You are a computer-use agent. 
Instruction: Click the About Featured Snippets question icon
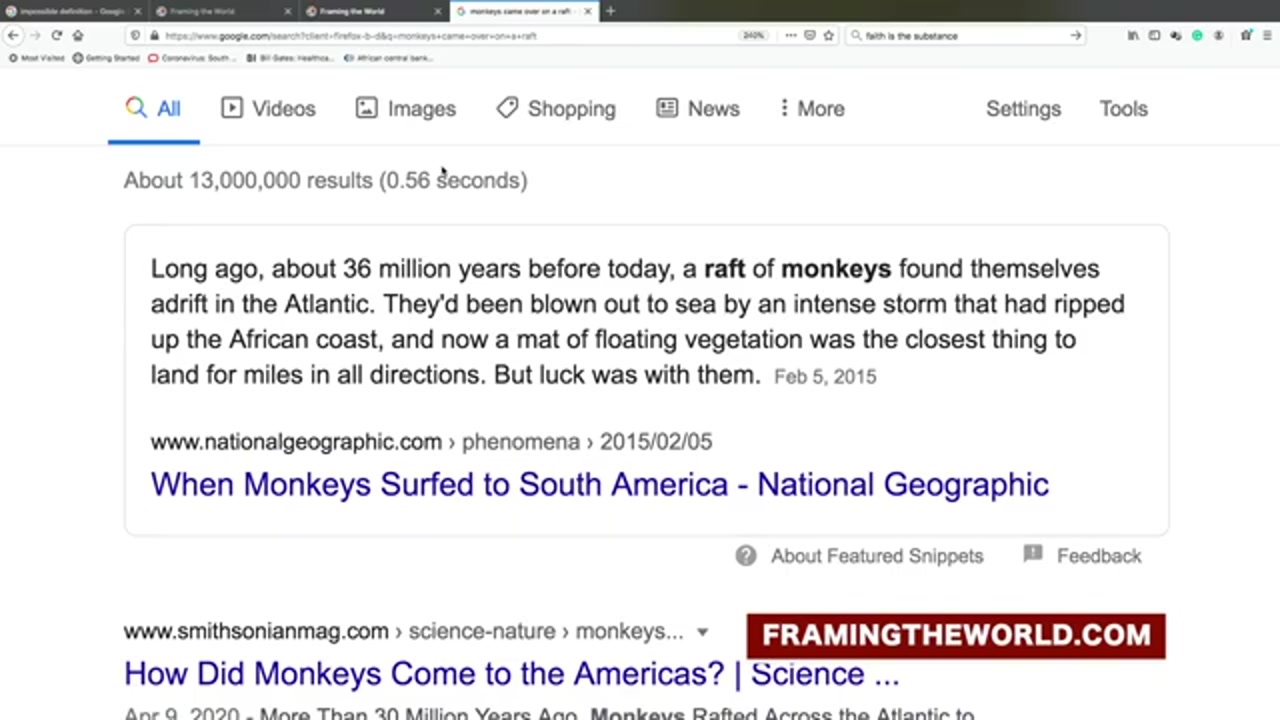pos(746,556)
